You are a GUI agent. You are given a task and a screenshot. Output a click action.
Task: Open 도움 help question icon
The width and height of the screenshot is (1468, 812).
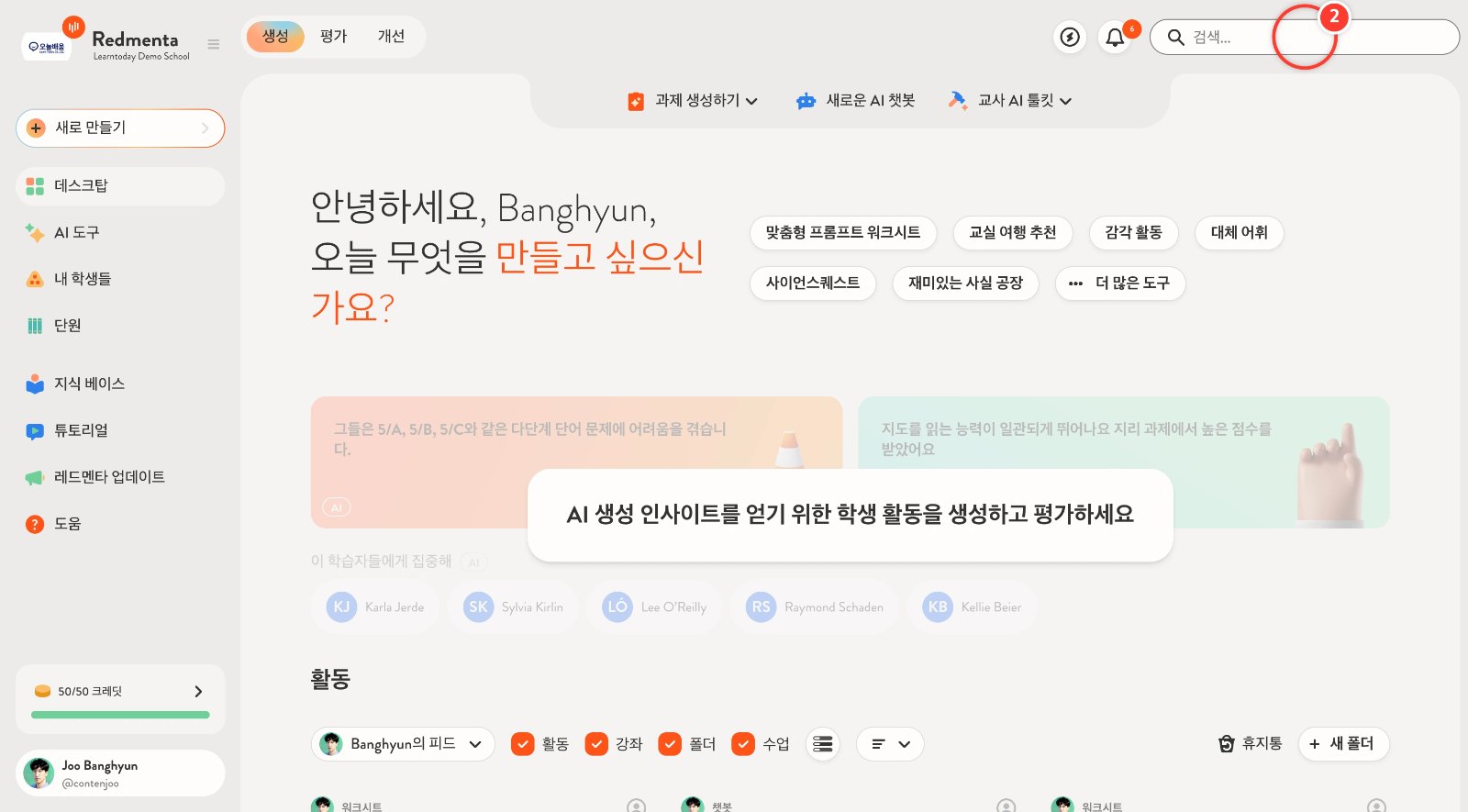[x=35, y=524]
